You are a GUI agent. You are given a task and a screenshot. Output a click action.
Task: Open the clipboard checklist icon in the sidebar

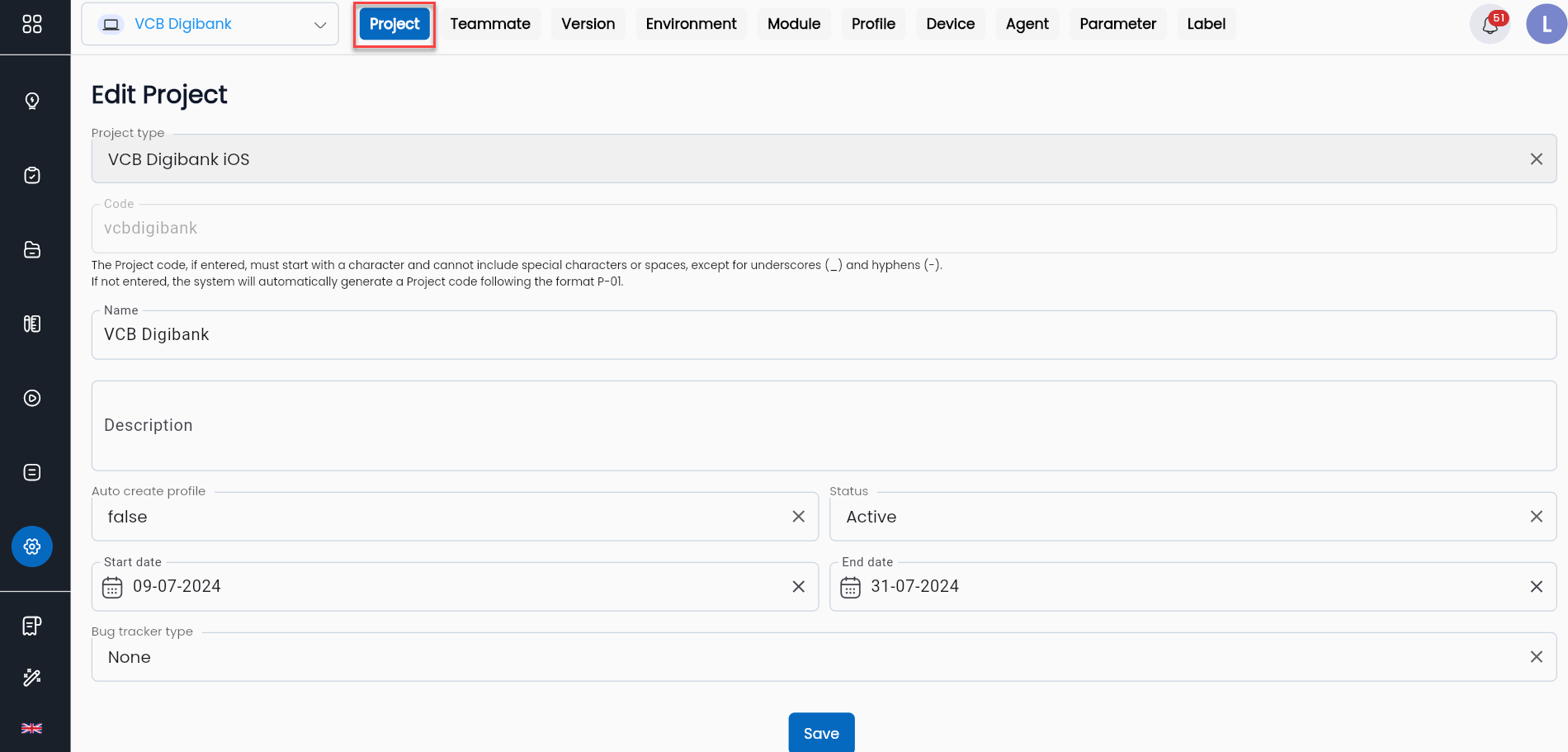(32, 175)
